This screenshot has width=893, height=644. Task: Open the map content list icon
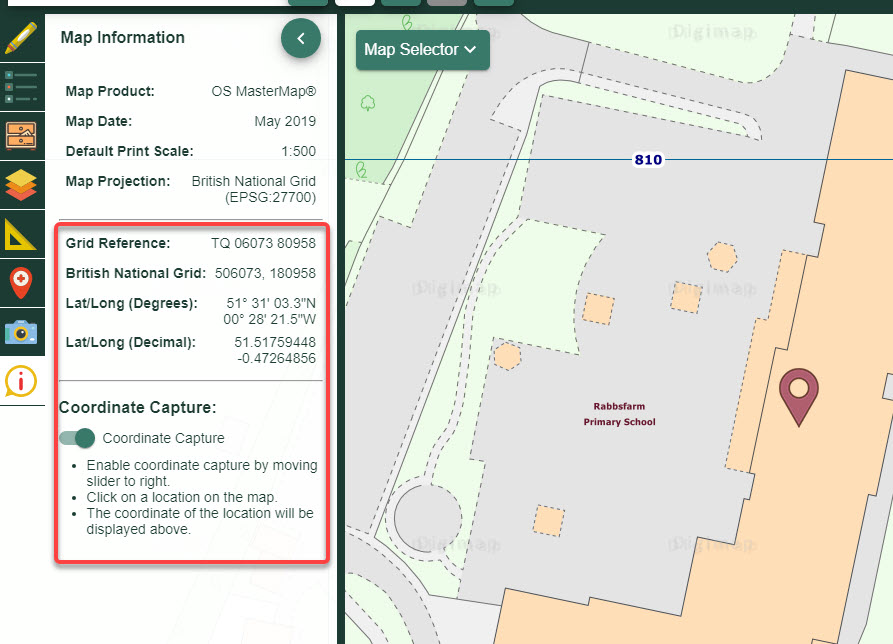coord(21,87)
